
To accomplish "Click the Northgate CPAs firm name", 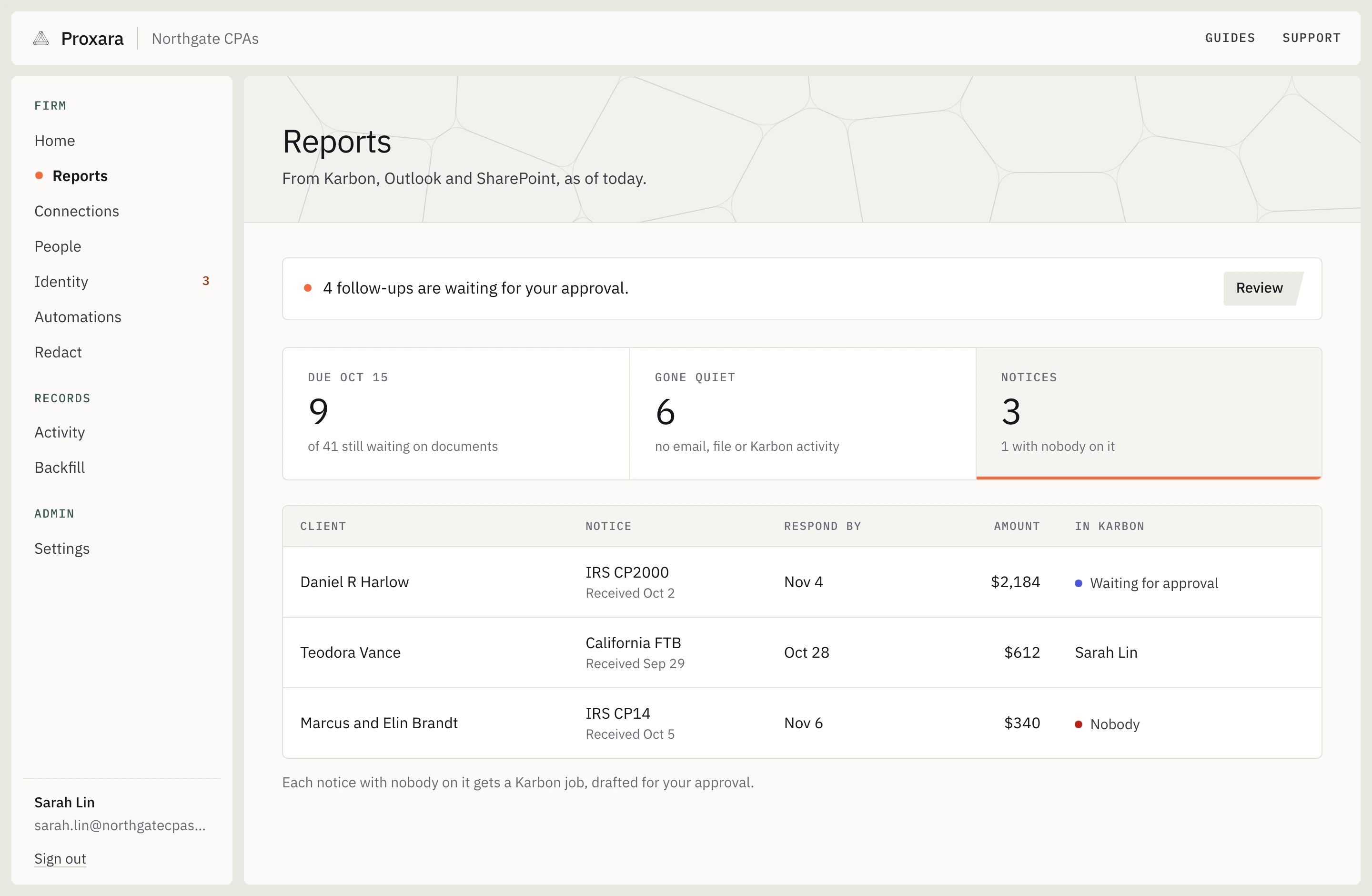I will (205, 39).
